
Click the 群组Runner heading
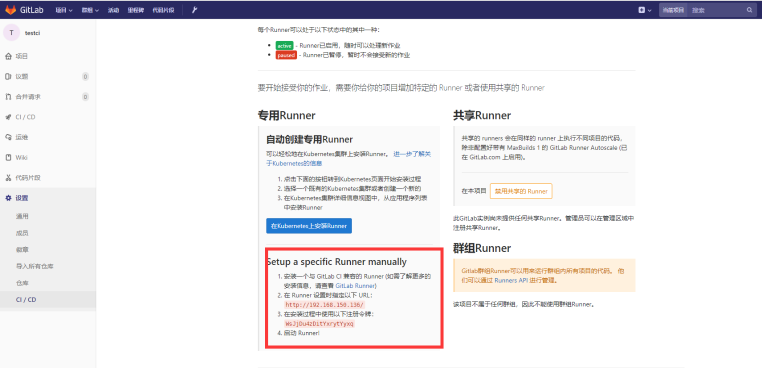click(482, 248)
